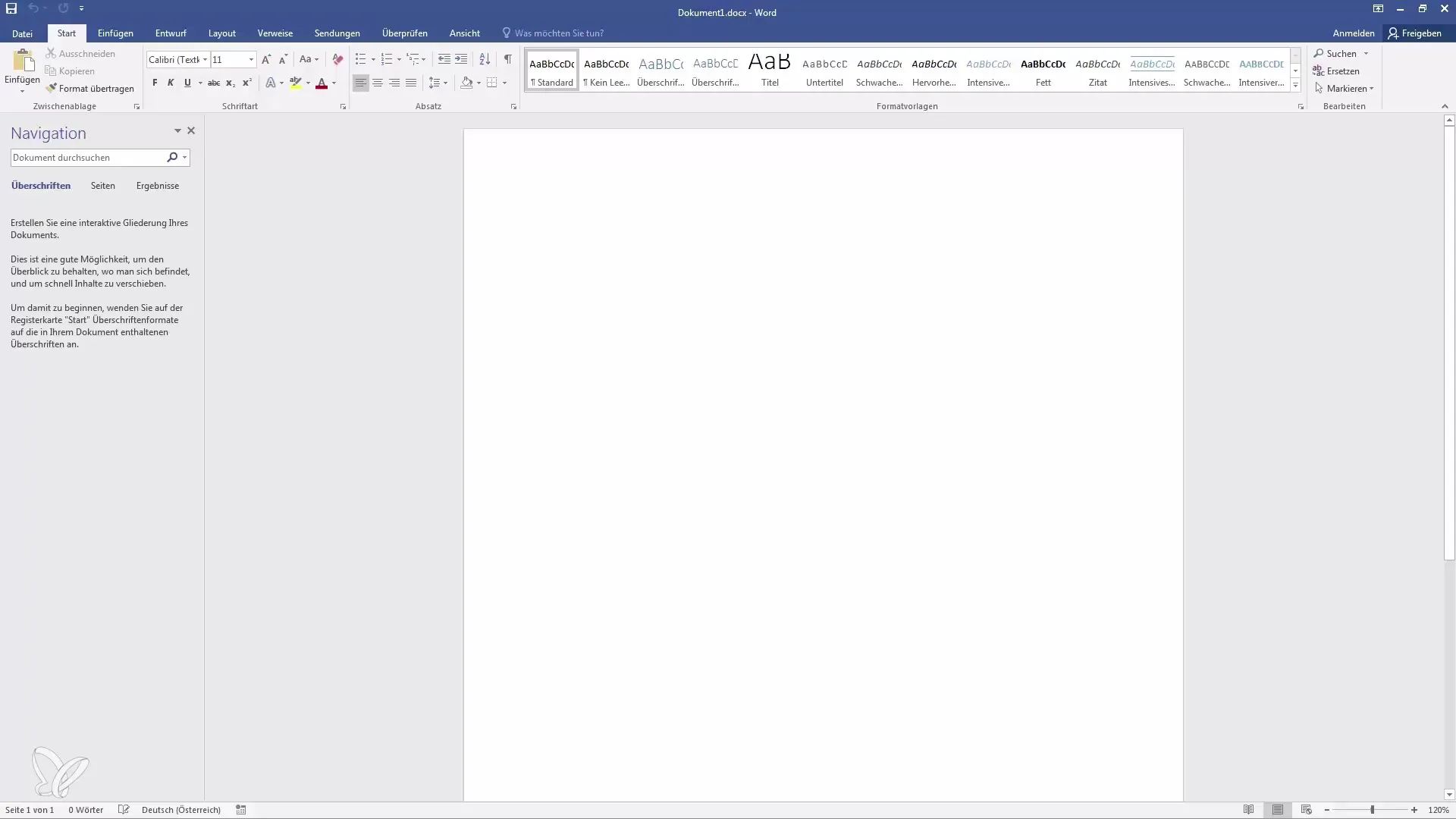Click the Save icon in quick access toolbar

click(11, 8)
